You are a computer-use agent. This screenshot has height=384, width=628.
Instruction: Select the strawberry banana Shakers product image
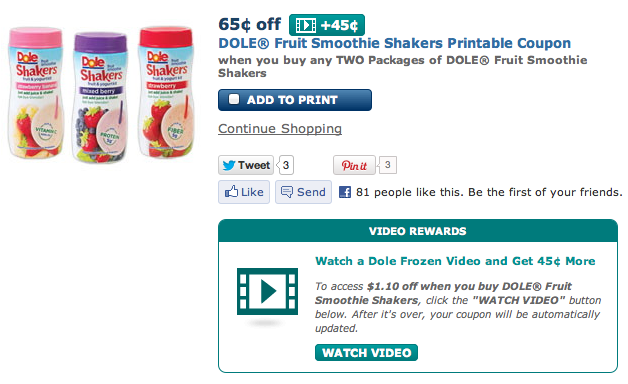tap(36, 93)
